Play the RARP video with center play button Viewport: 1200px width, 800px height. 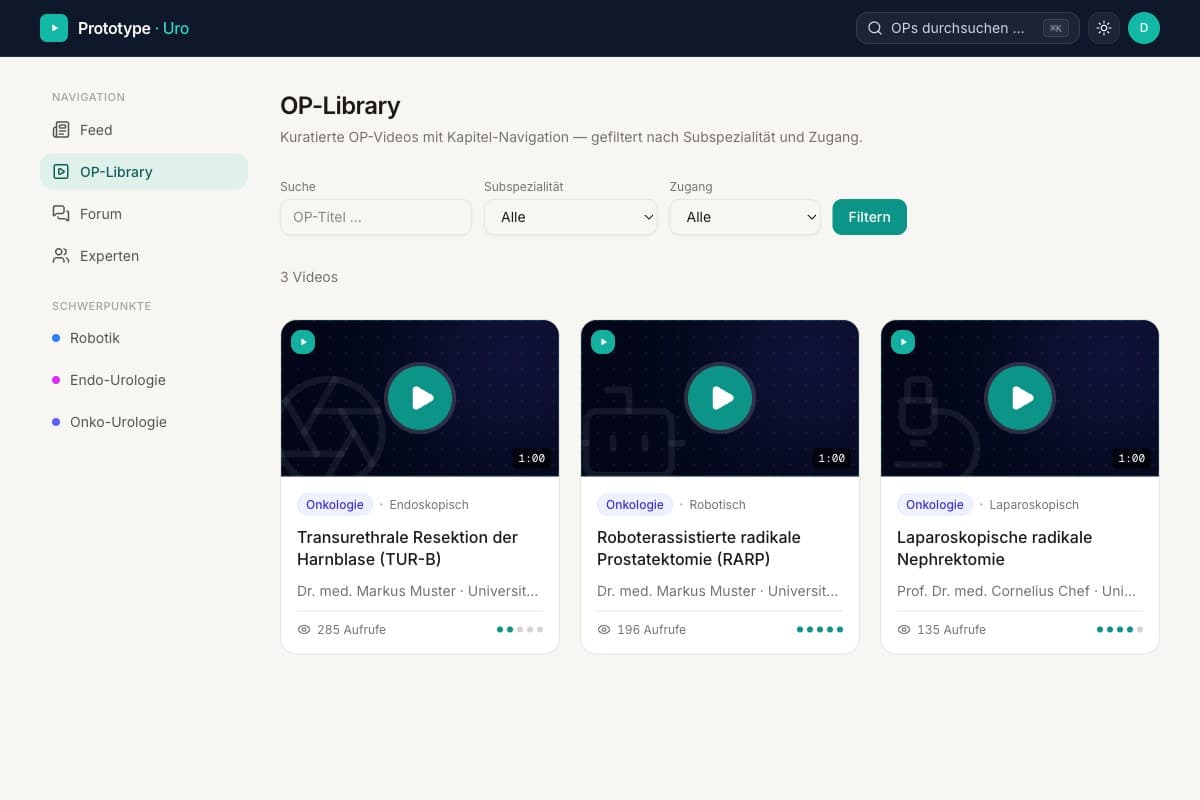click(x=720, y=398)
